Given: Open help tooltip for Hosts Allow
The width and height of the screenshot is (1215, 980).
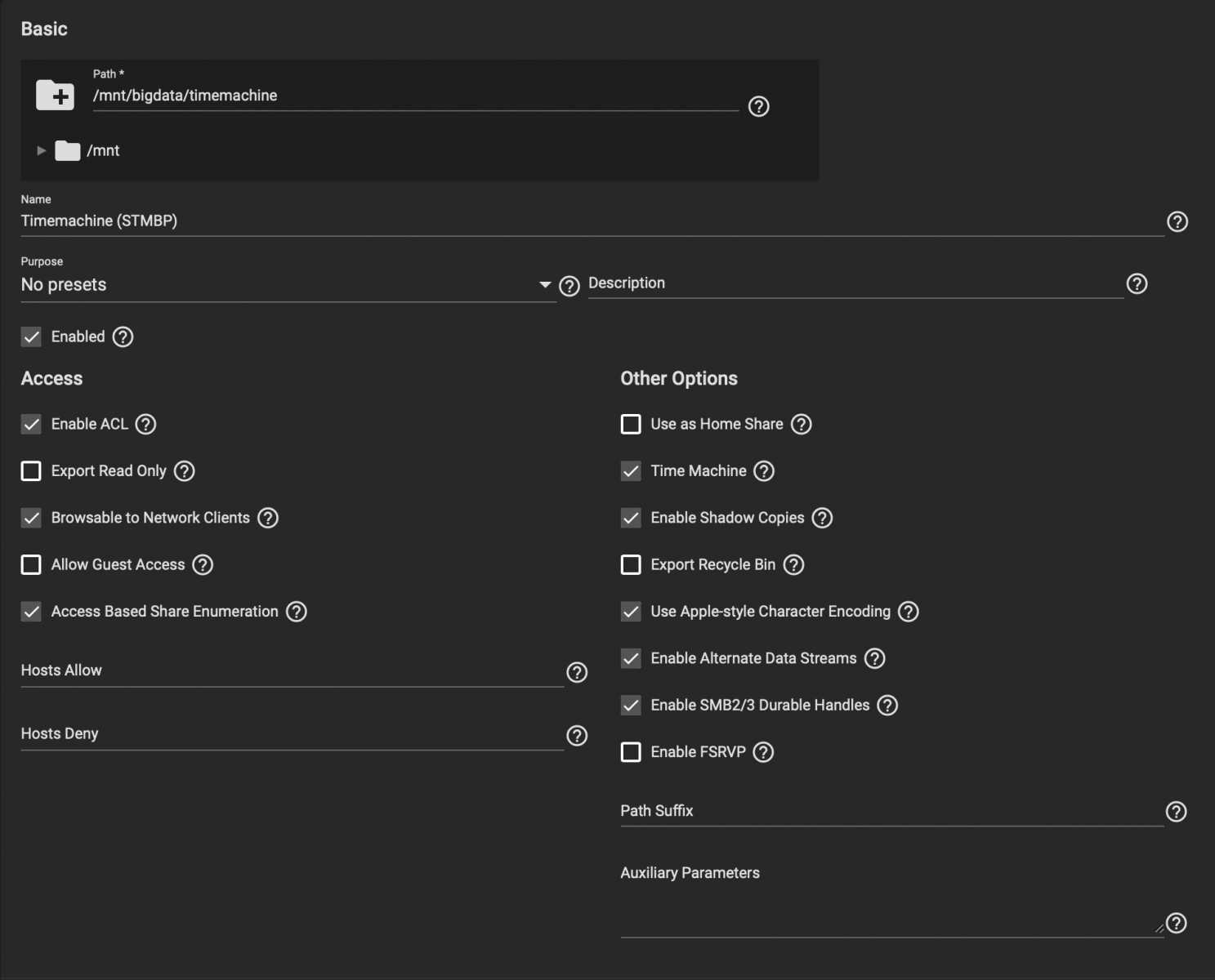Looking at the screenshot, I should pyautogui.click(x=577, y=672).
